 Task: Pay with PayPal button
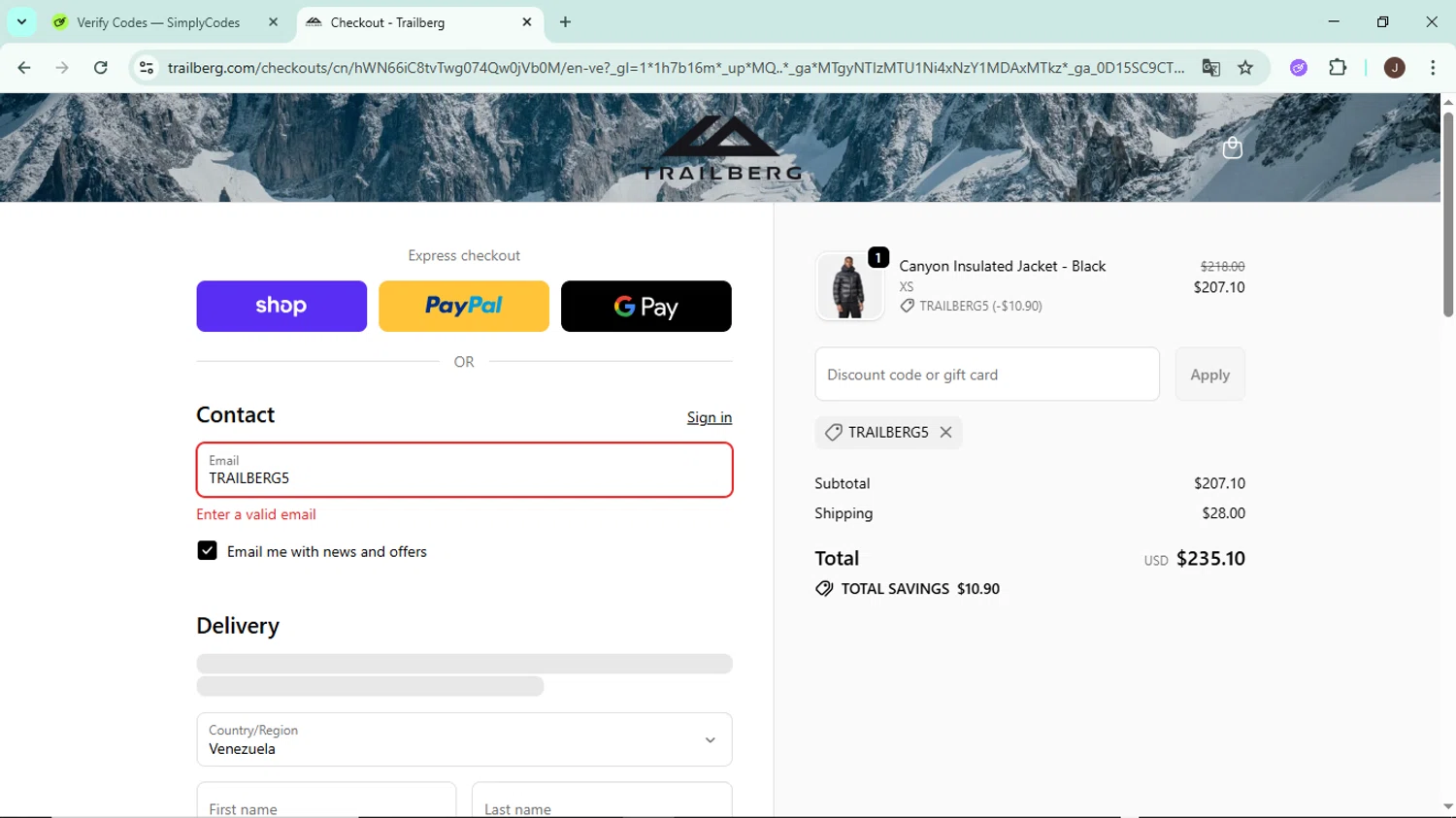point(464,306)
